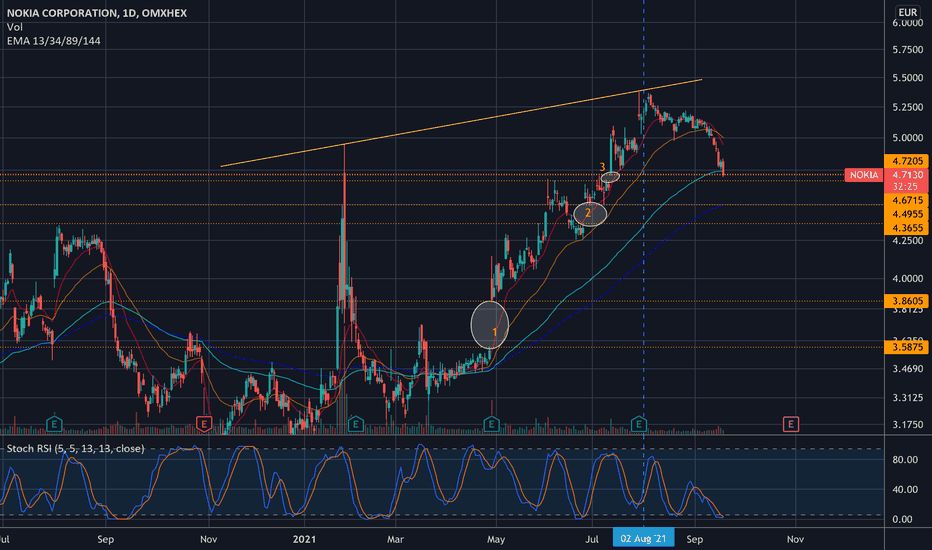932x550 pixels.
Task: Click the green earnings E marker near May
Action: click(x=491, y=424)
